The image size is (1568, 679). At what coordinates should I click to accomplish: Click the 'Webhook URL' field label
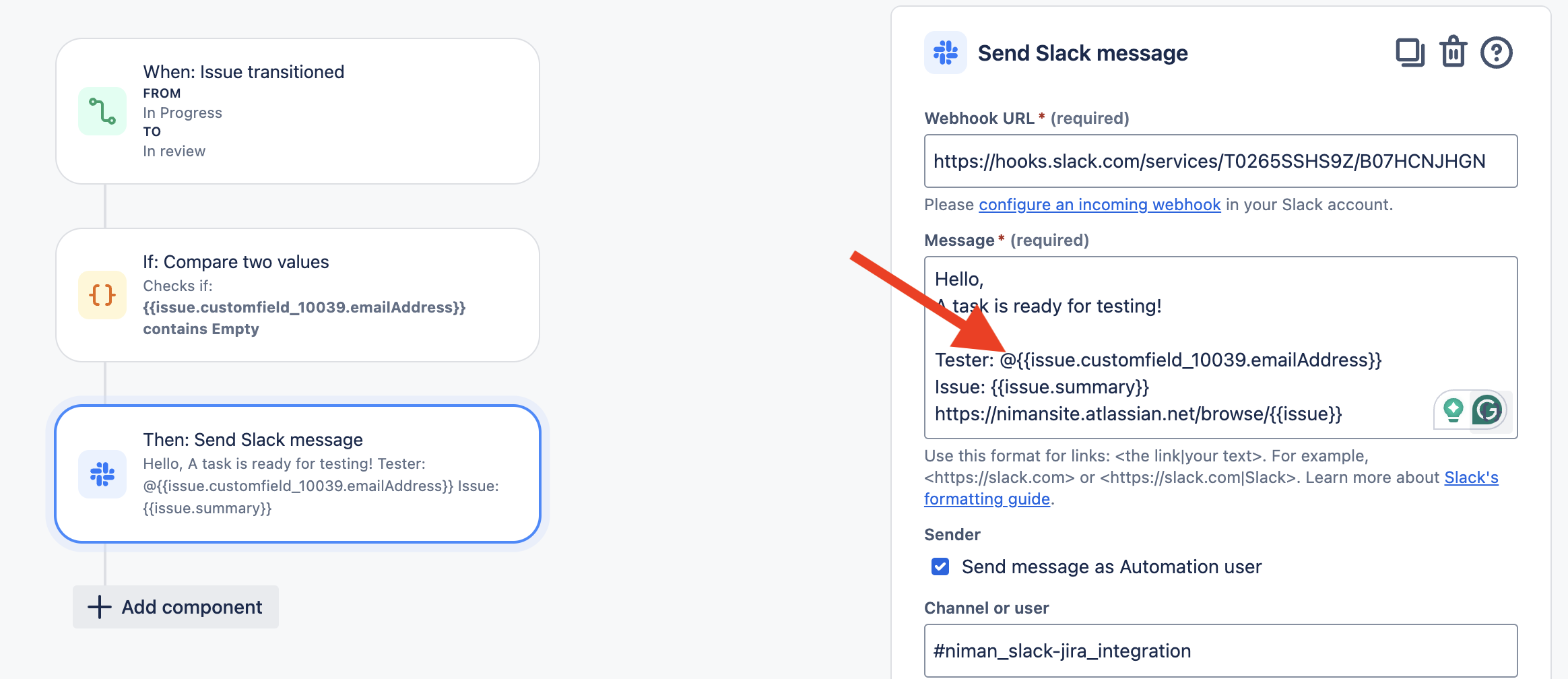979,118
